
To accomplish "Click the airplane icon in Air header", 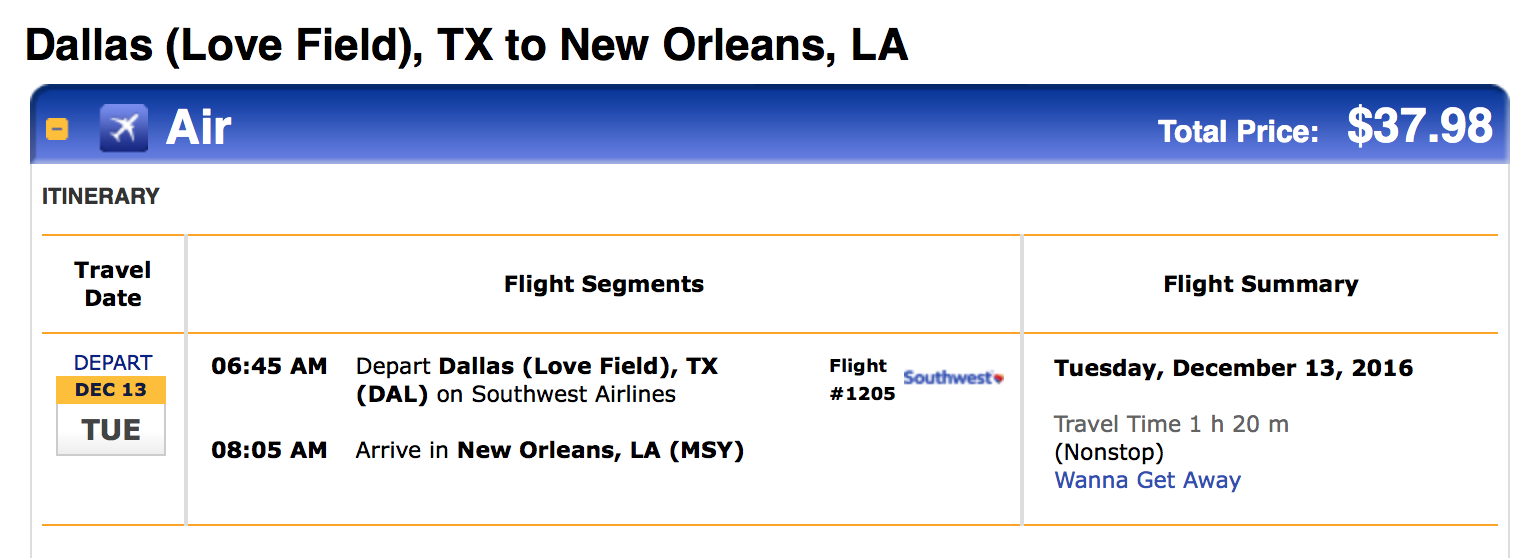I will [123, 129].
